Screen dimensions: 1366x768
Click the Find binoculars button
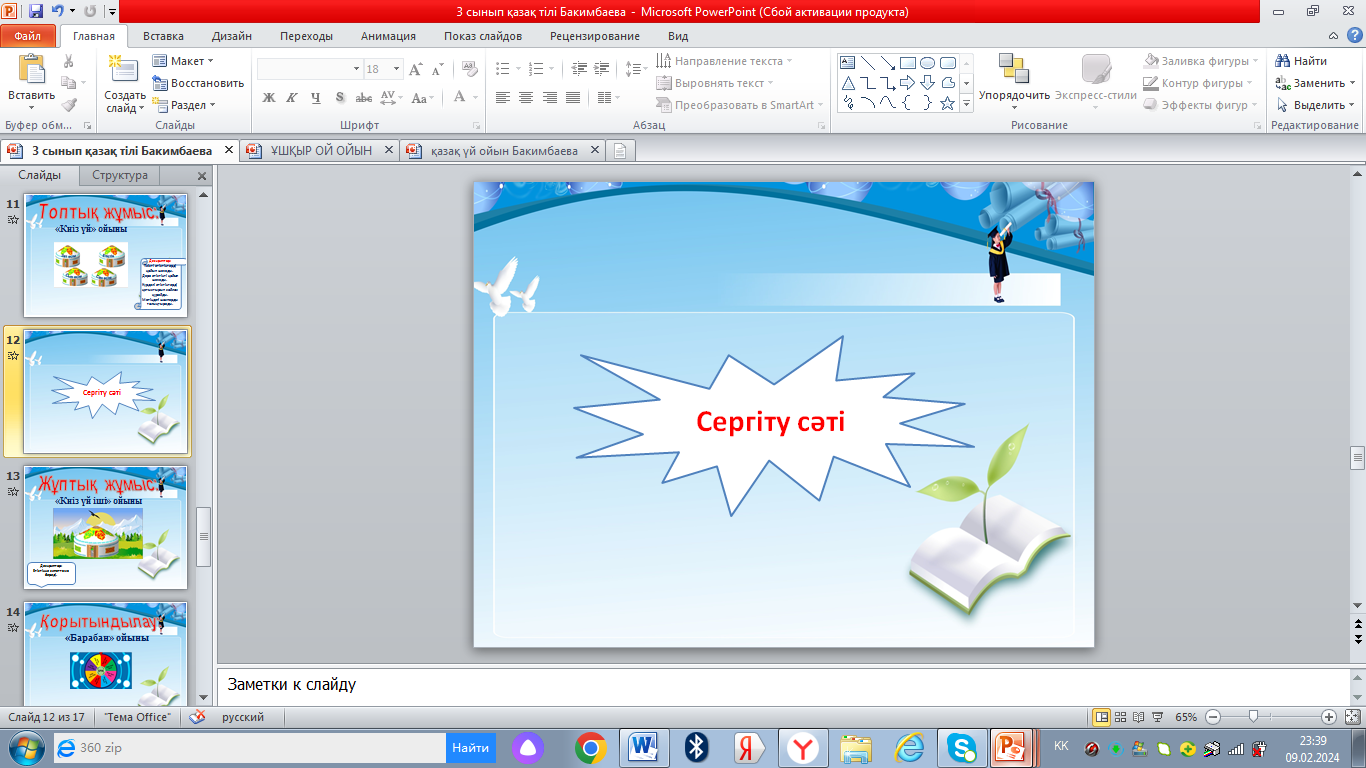pos(1302,61)
